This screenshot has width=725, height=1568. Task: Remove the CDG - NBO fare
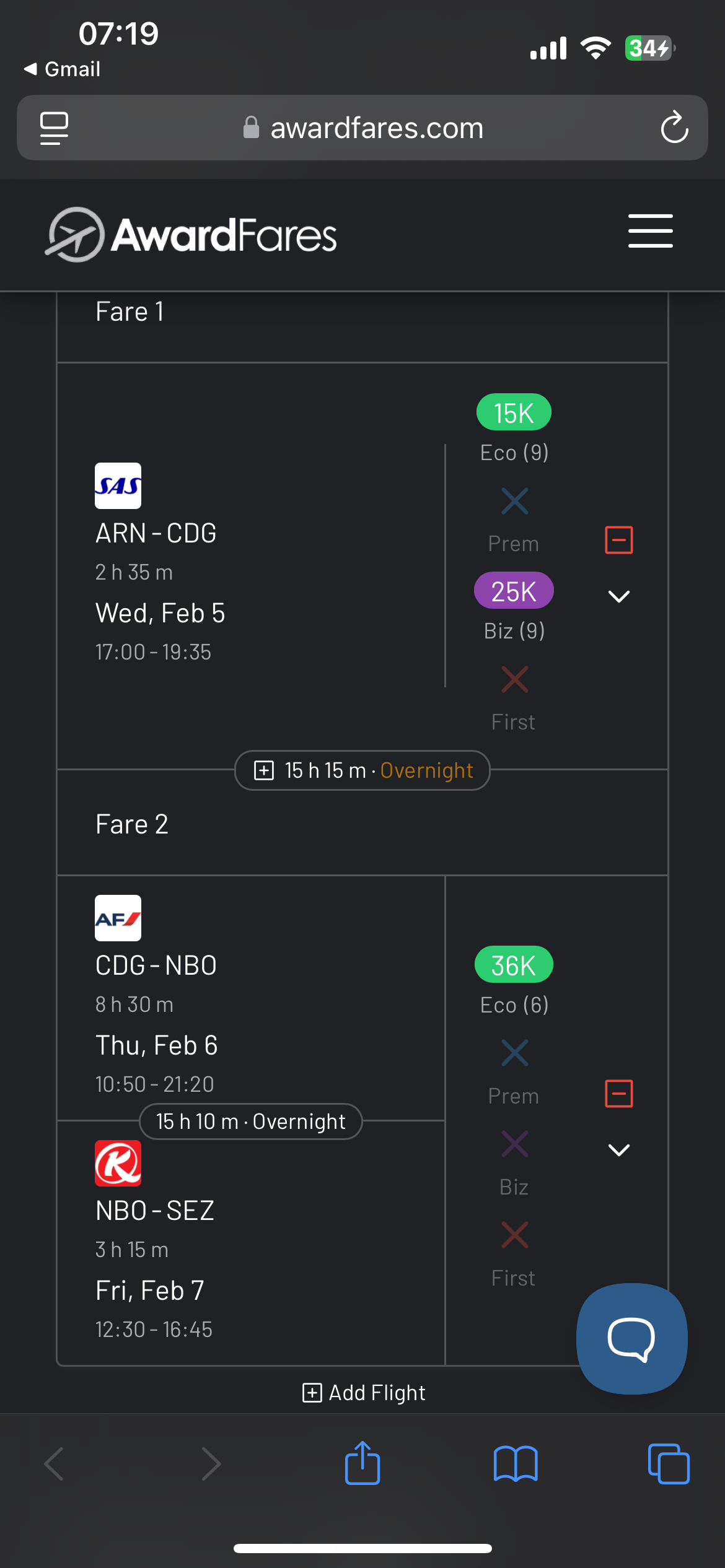[x=618, y=1094]
